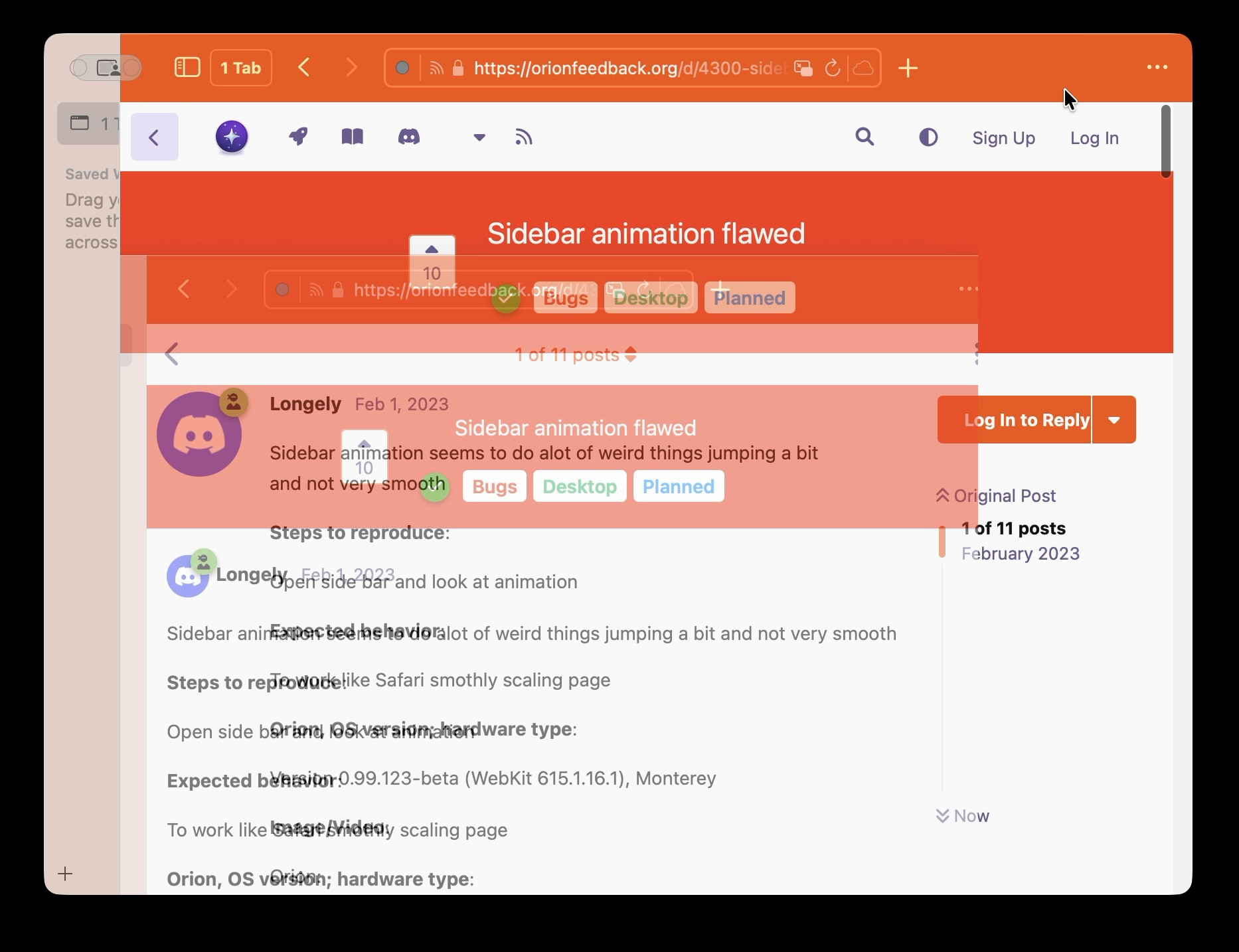Click the magnifying glass search icon
This screenshot has height=952, width=1239.
click(x=865, y=137)
